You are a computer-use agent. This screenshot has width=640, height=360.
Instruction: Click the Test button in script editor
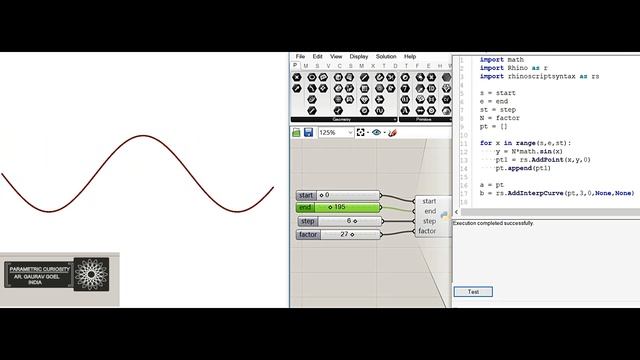click(x=473, y=291)
